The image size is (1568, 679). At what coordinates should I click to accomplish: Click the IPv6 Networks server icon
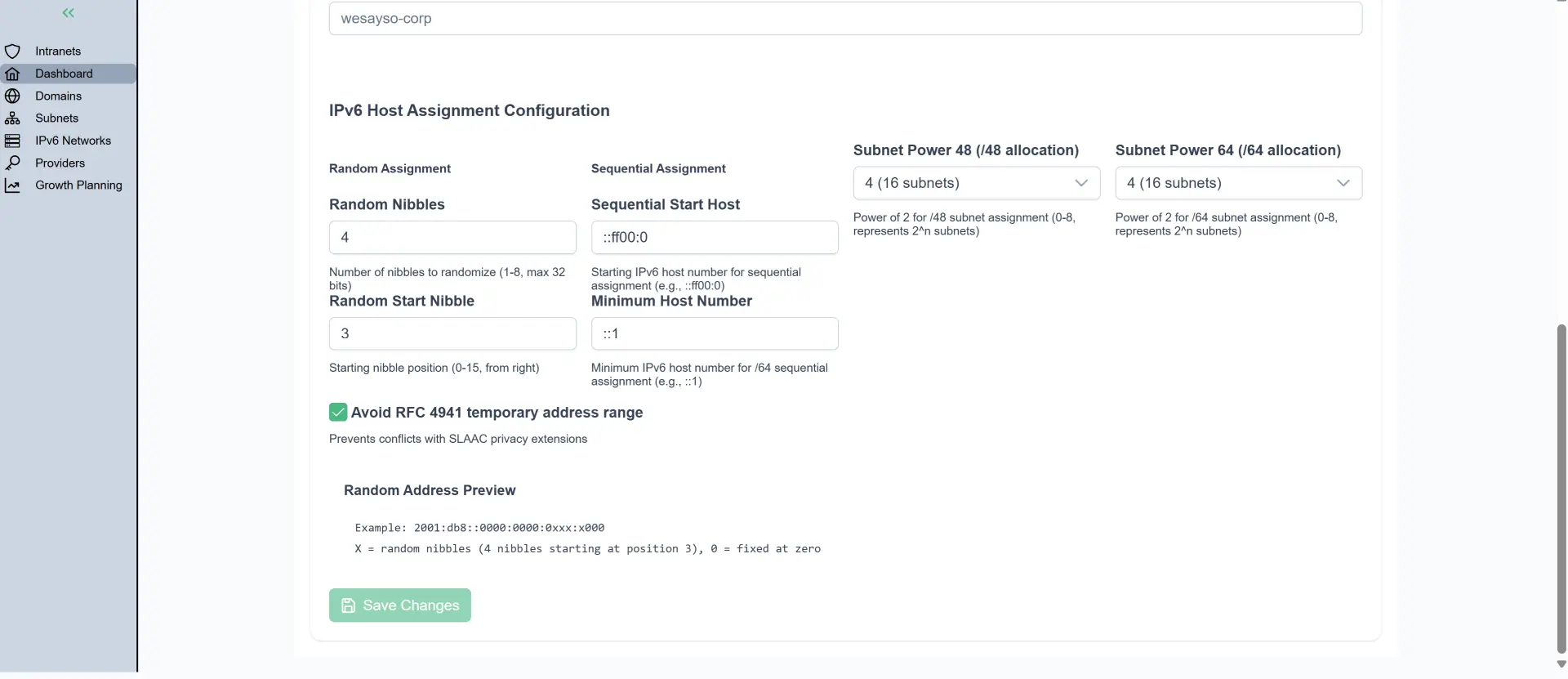(x=12, y=141)
